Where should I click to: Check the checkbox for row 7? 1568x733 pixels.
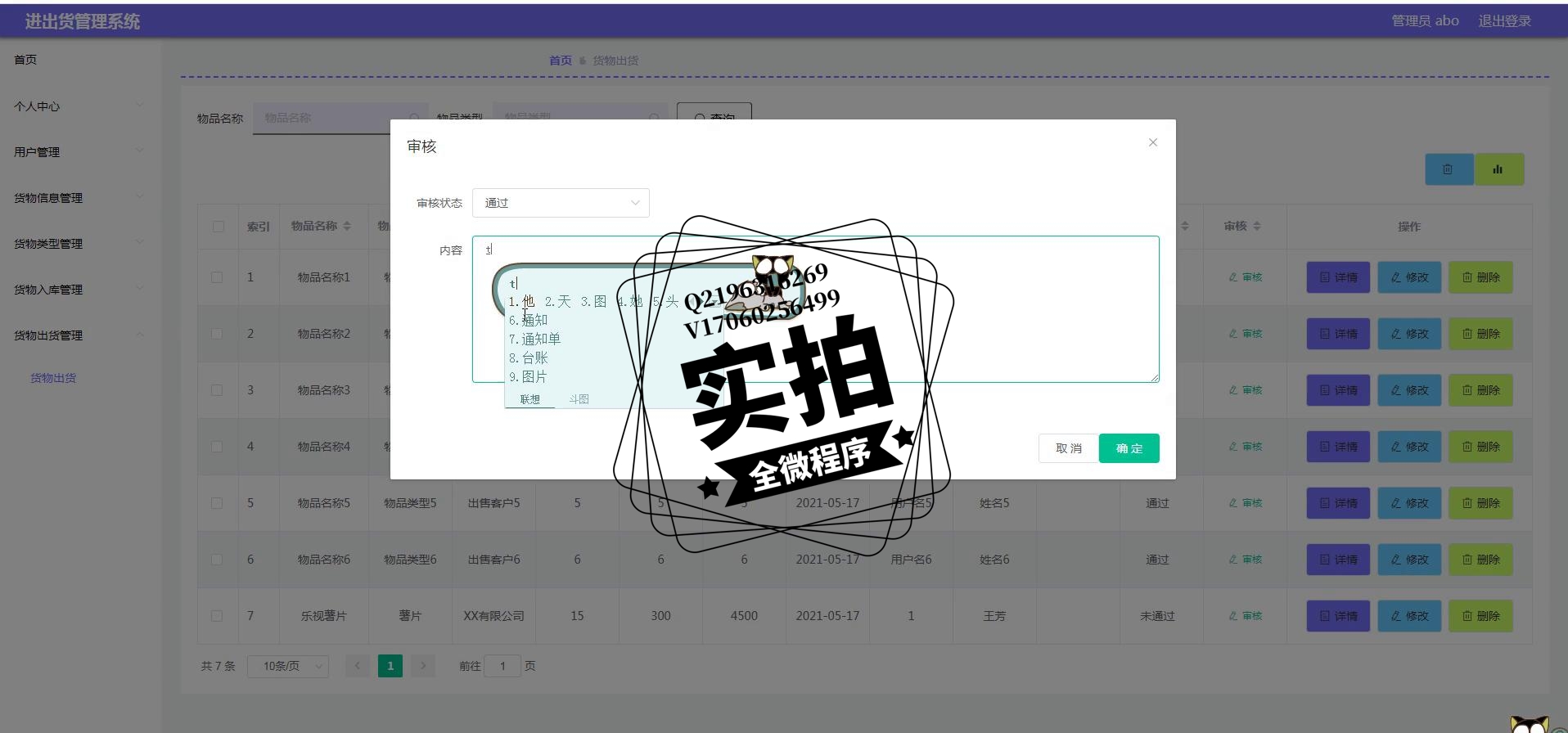tap(217, 616)
